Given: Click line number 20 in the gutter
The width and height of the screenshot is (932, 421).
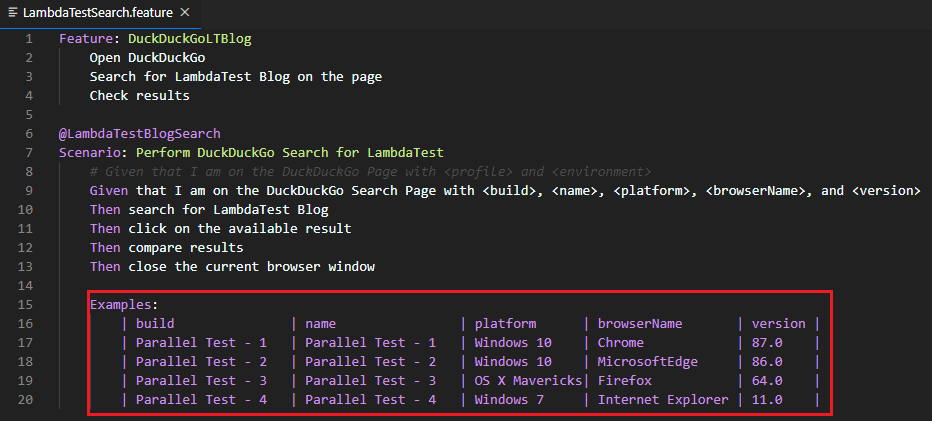Looking at the screenshot, I should click(x=25, y=400).
